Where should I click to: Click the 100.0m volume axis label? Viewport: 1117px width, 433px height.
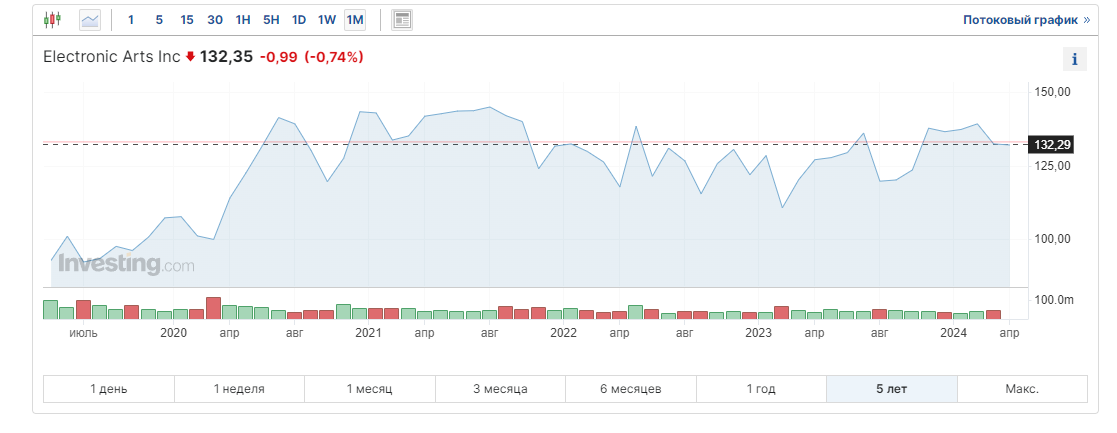[x=1054, y=300]
